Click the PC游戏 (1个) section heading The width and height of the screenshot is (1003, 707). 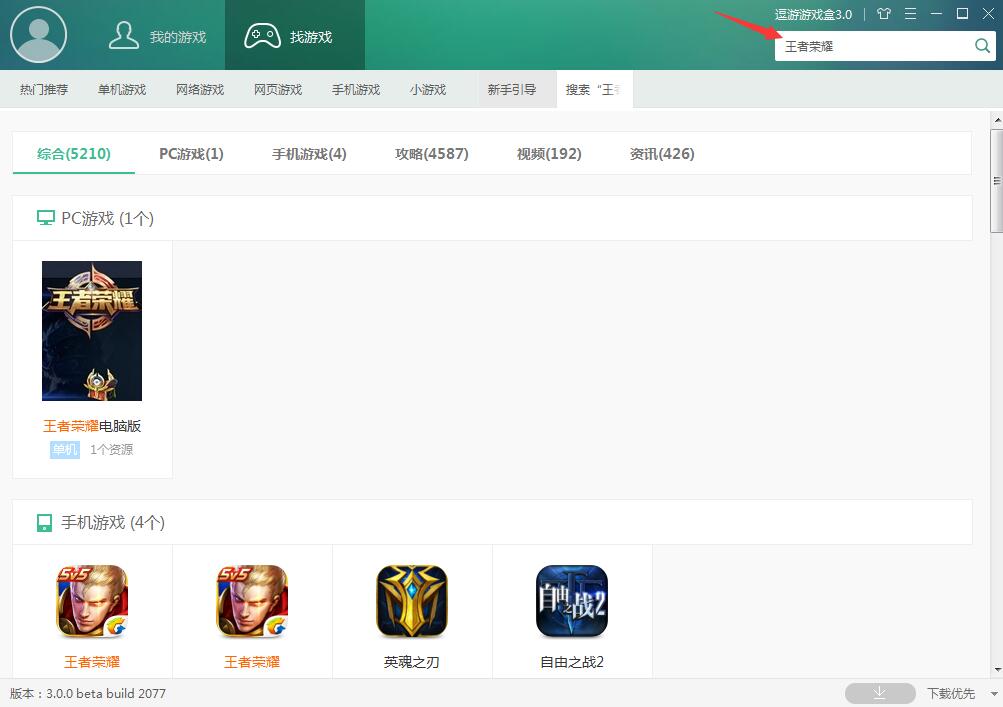[x=107, y=218]
